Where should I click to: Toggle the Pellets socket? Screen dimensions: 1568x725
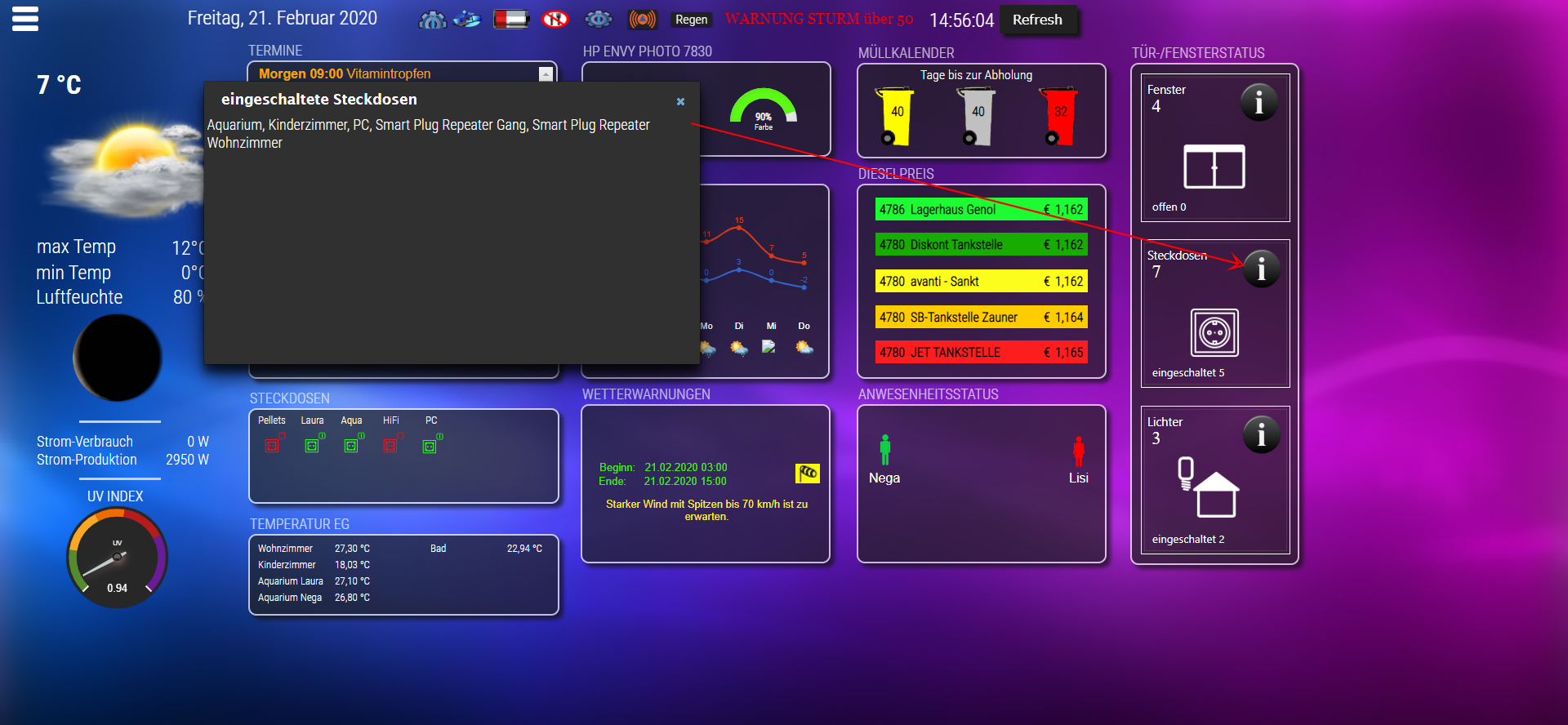272,445
